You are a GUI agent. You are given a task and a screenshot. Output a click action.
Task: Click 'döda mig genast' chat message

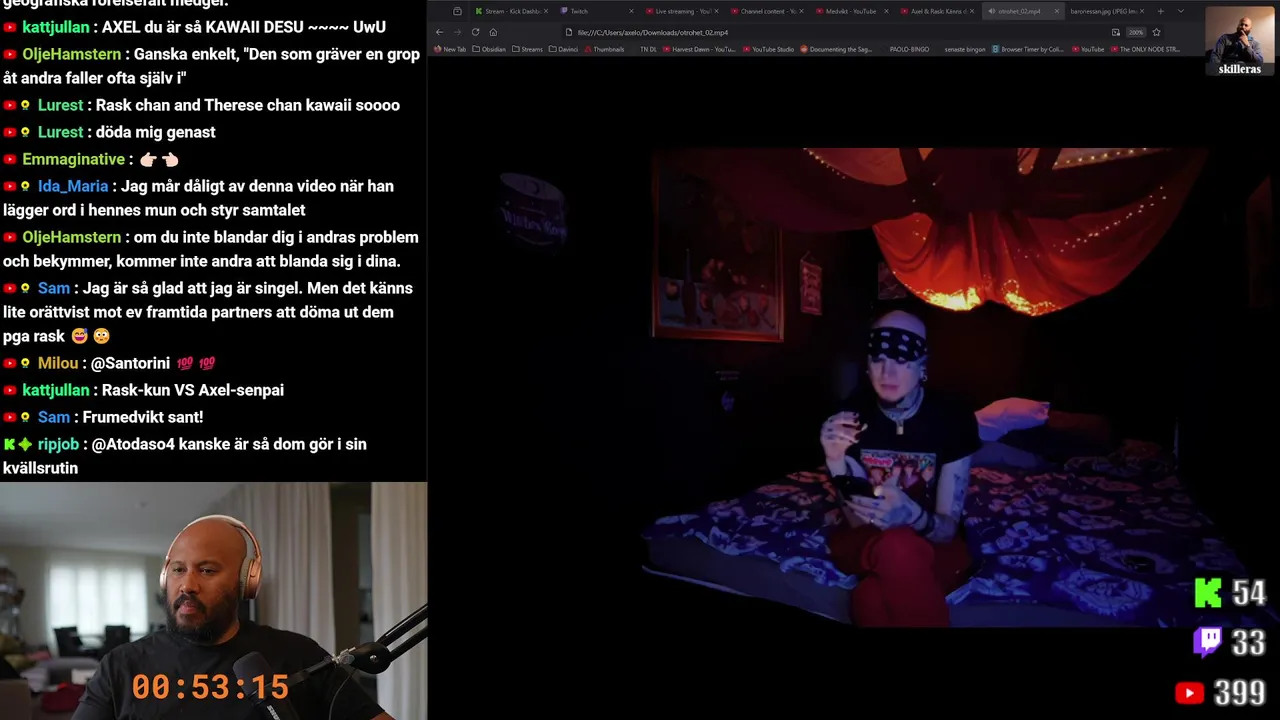click(156, 132)
